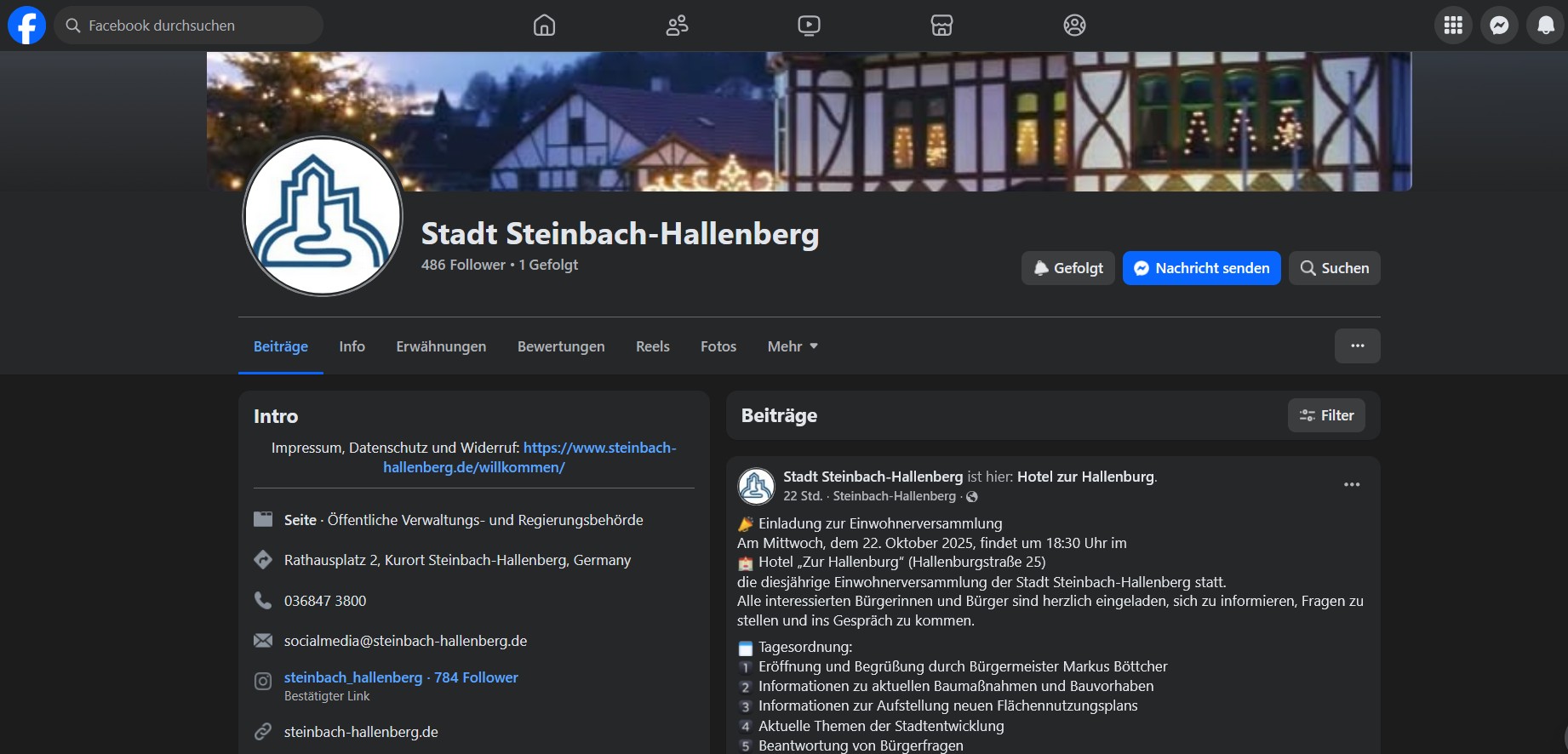
Task: Click the Facebook logo icon
Action: pos(26,26)
